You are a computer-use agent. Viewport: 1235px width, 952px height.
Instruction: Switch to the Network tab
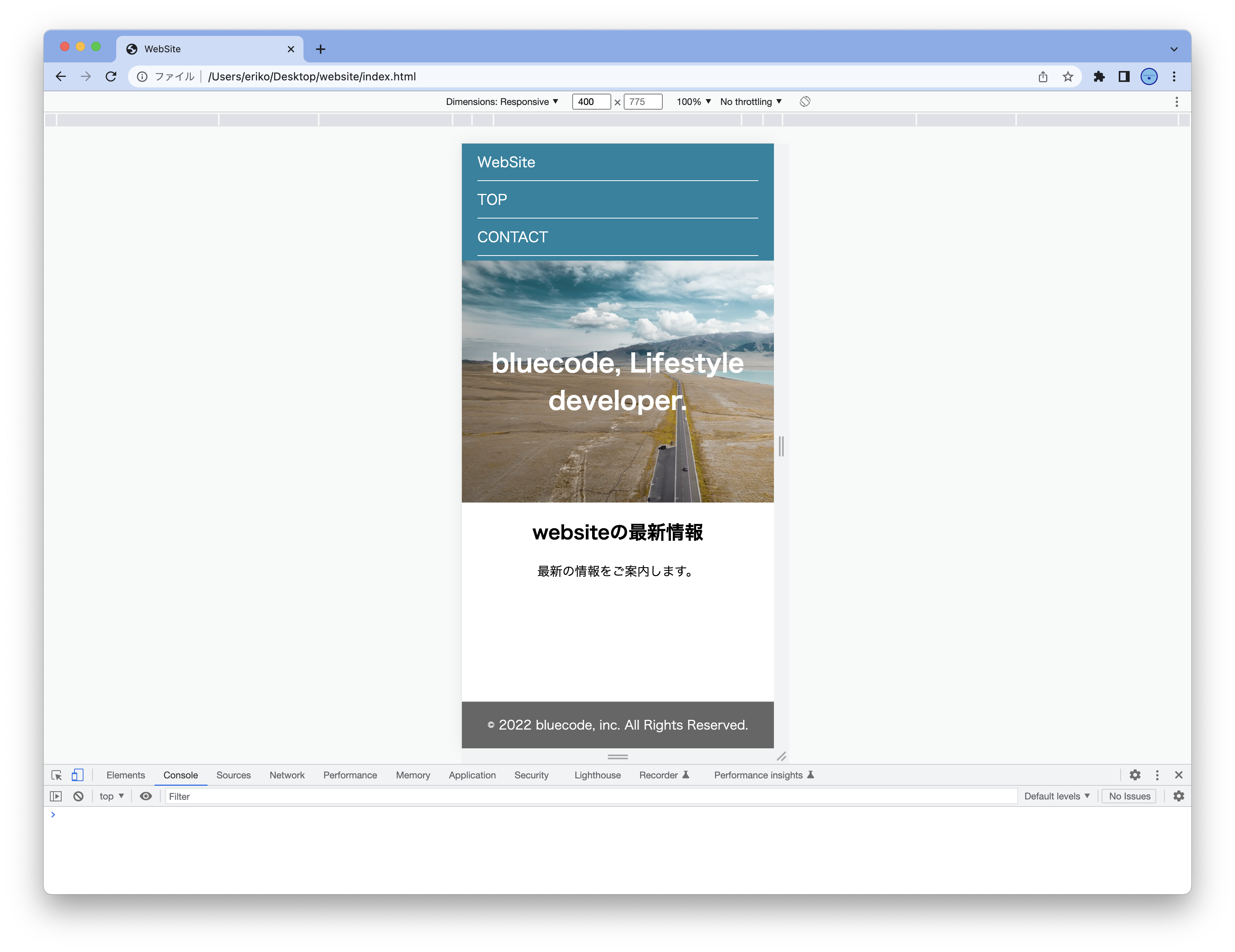coord(287,775)
